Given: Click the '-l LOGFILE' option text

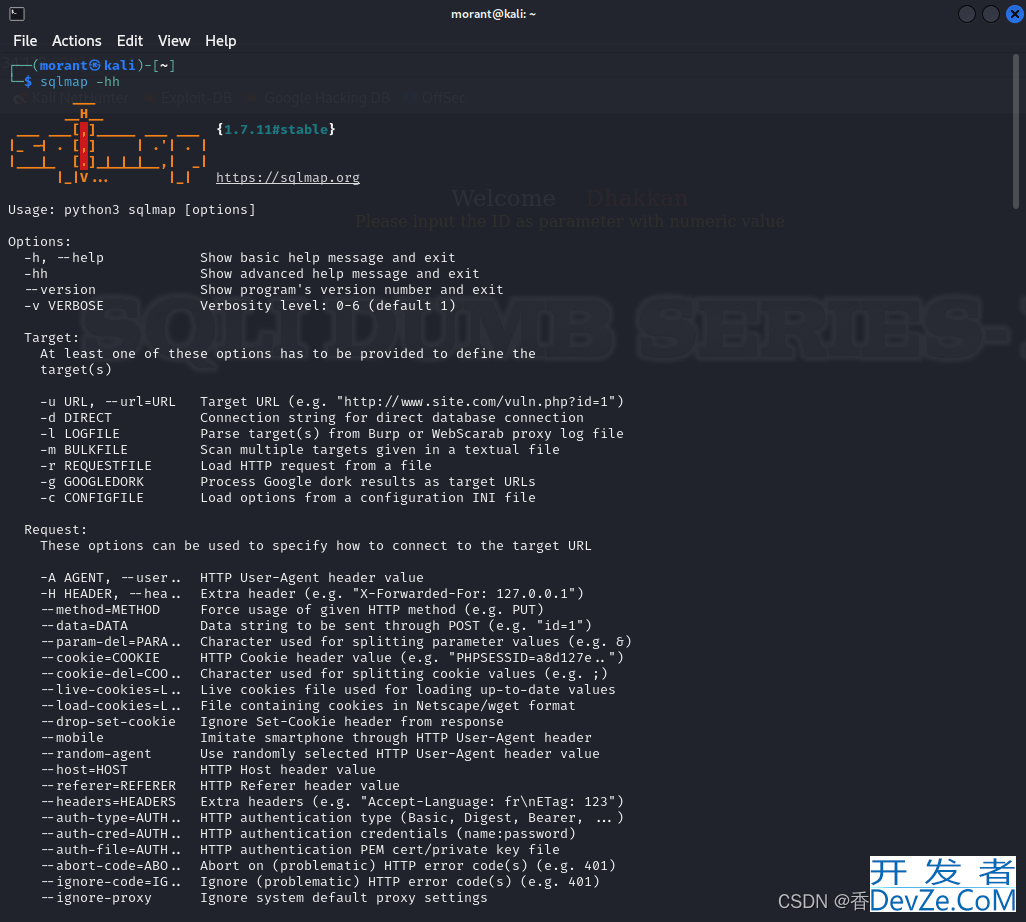Looking at the screenshot, I should click(80, 434).
